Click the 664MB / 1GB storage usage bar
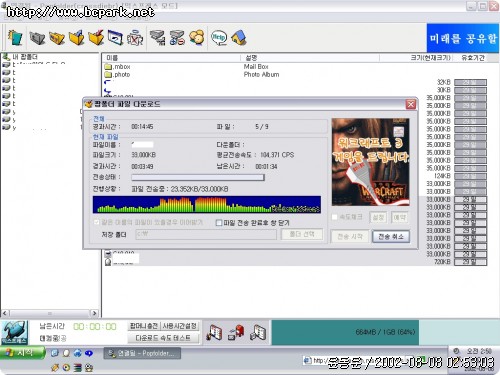The height and width of the screenshot is (375, 500). coord(385,332)
